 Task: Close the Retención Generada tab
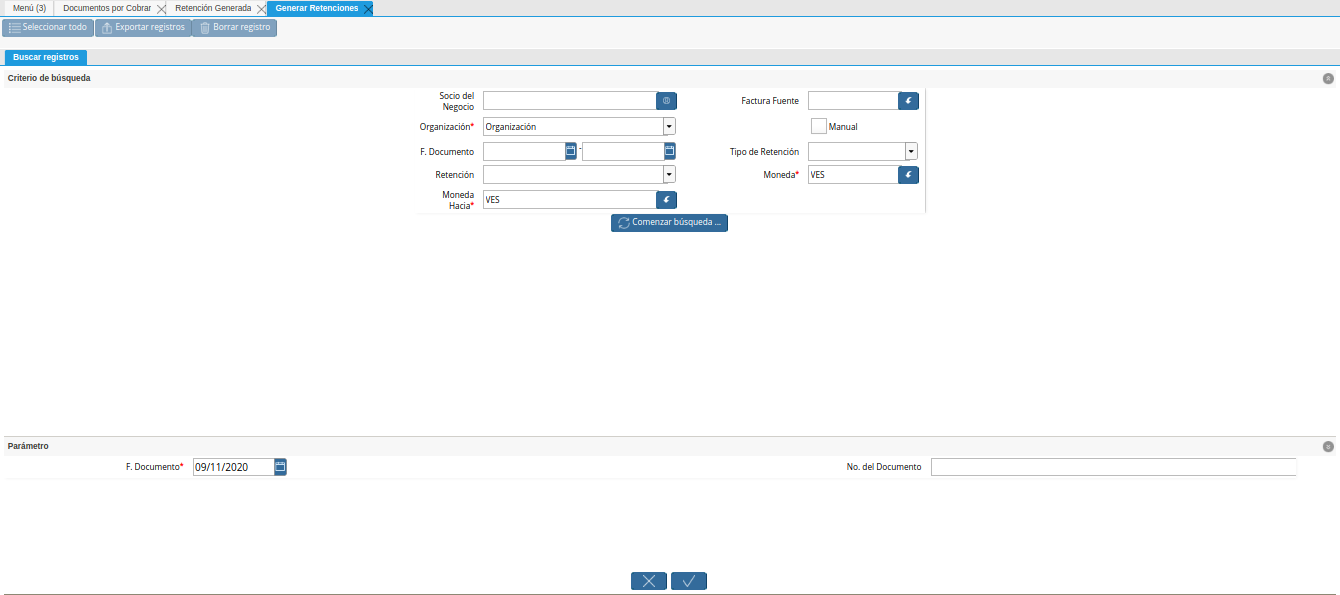261,8
